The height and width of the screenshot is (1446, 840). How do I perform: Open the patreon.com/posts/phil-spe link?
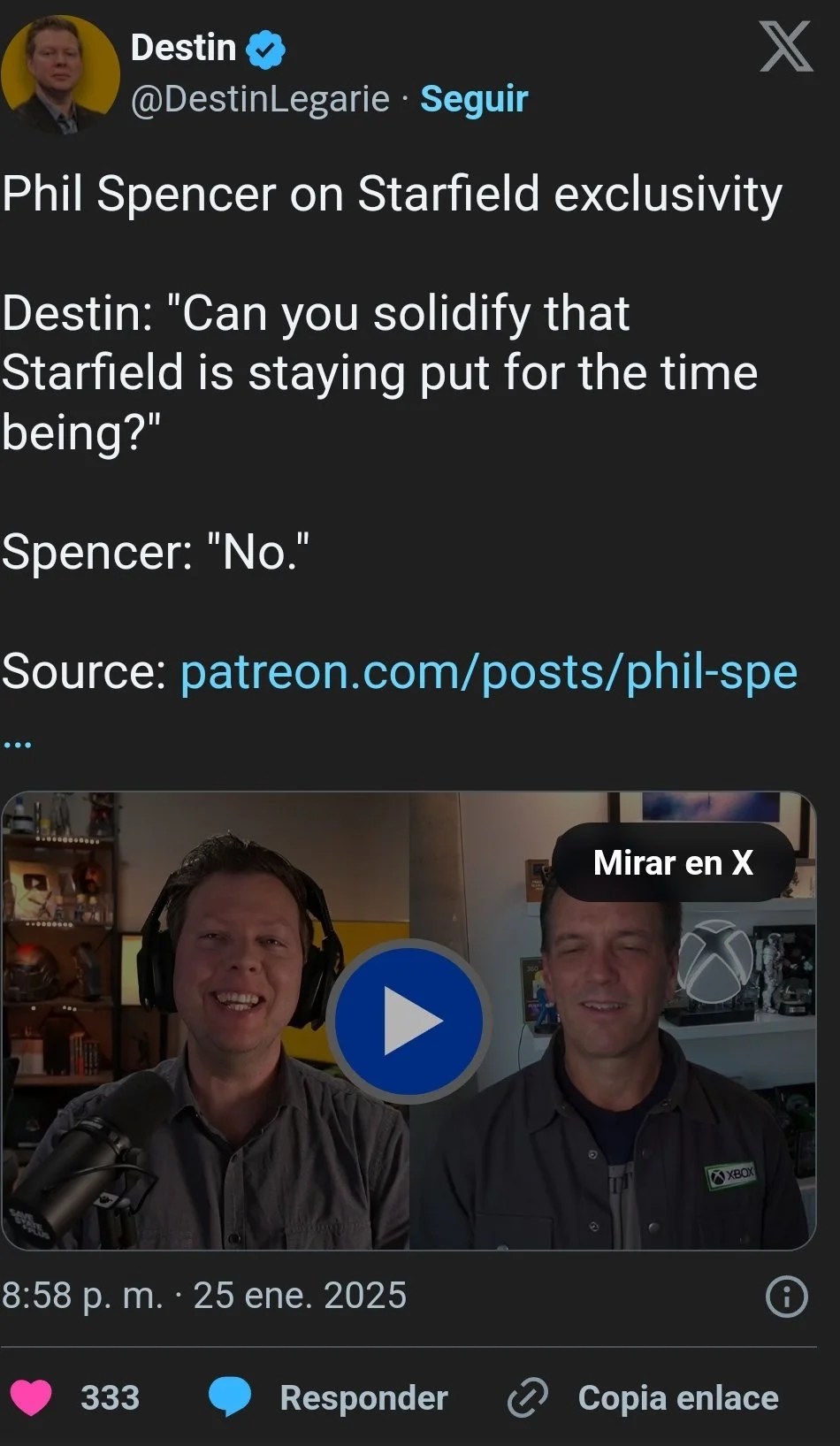click(489, 671)
